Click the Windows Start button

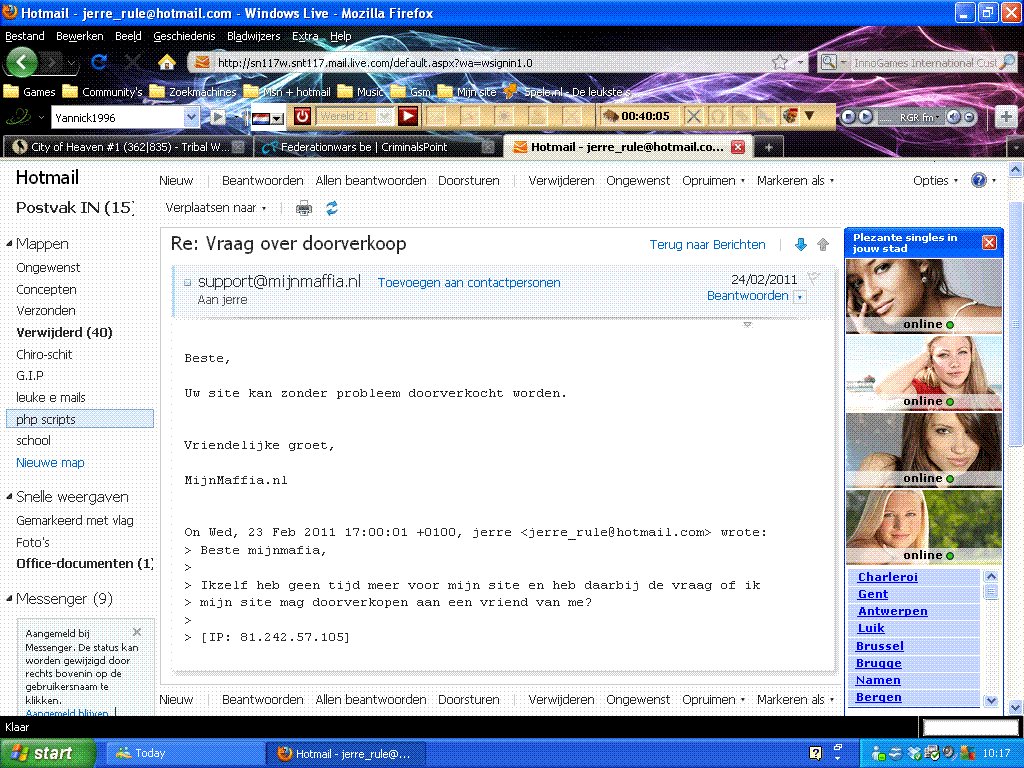click(x=46, y=753)
